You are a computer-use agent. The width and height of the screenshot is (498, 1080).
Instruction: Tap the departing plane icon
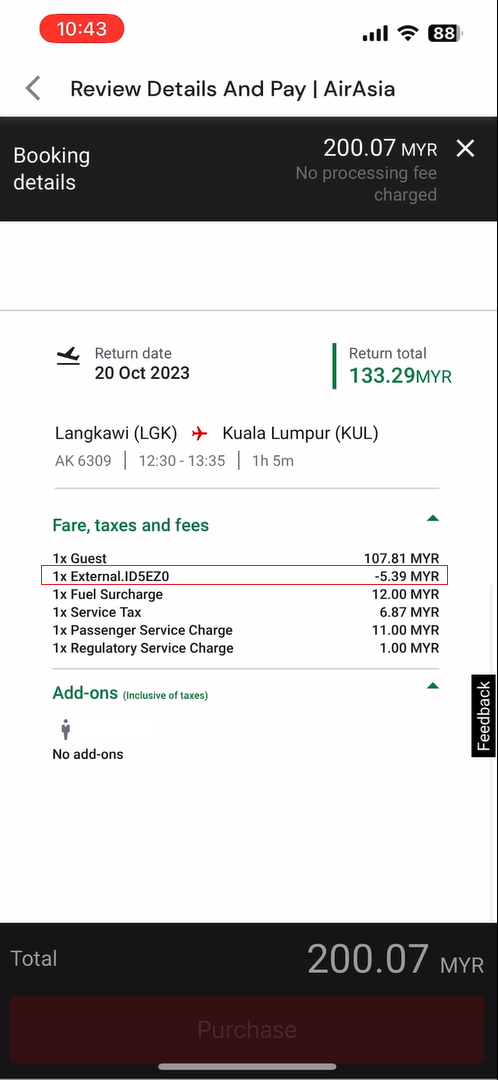(x=68, y=357)
